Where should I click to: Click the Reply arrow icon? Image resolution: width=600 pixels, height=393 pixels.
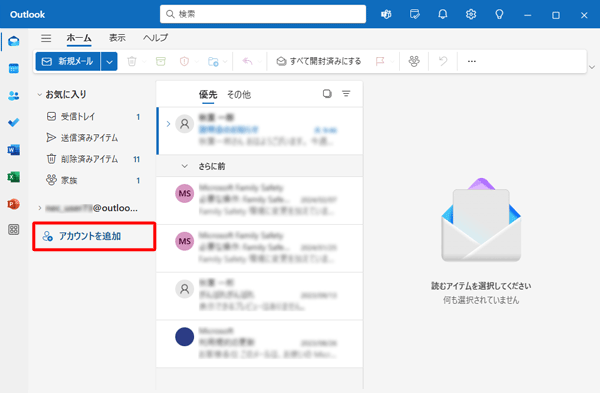pos(248,61)
